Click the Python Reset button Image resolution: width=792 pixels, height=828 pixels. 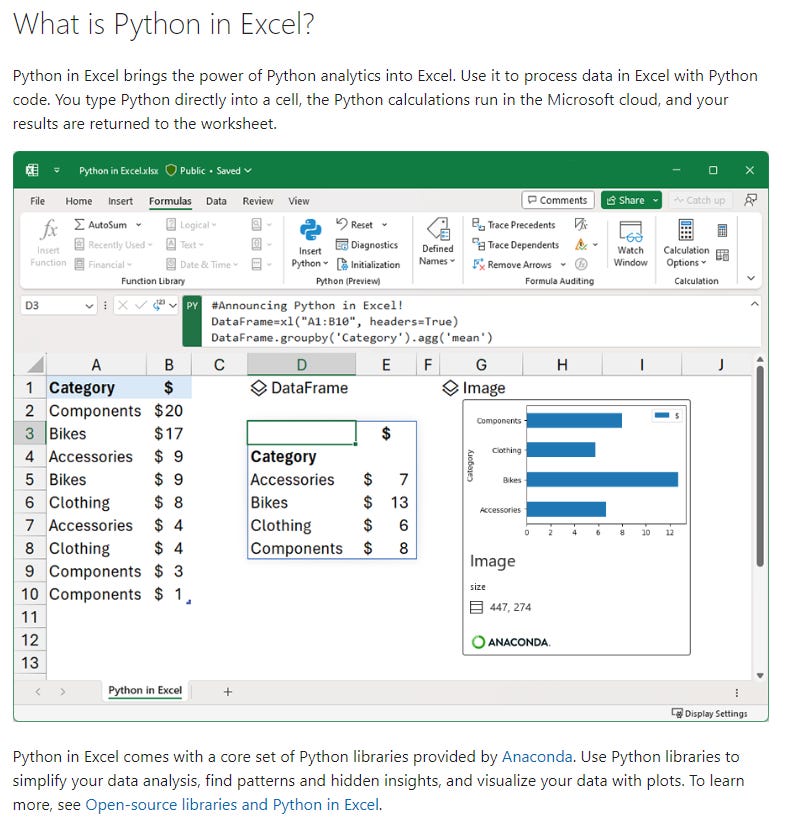(354, 224)
